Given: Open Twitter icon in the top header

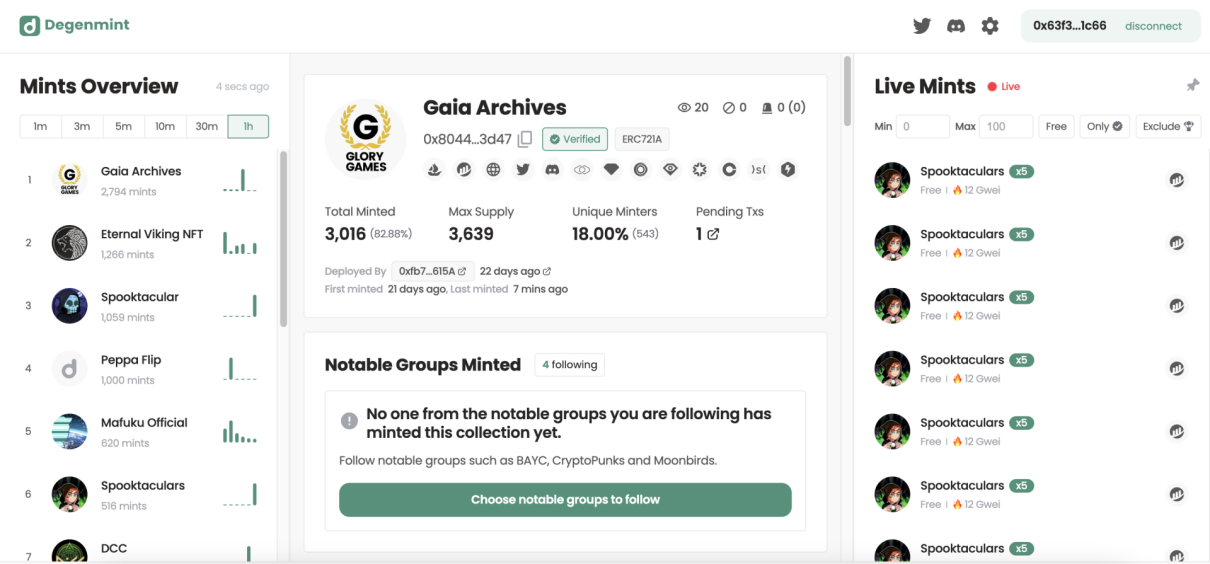Looking at the screenshot, I should [922, 26].
